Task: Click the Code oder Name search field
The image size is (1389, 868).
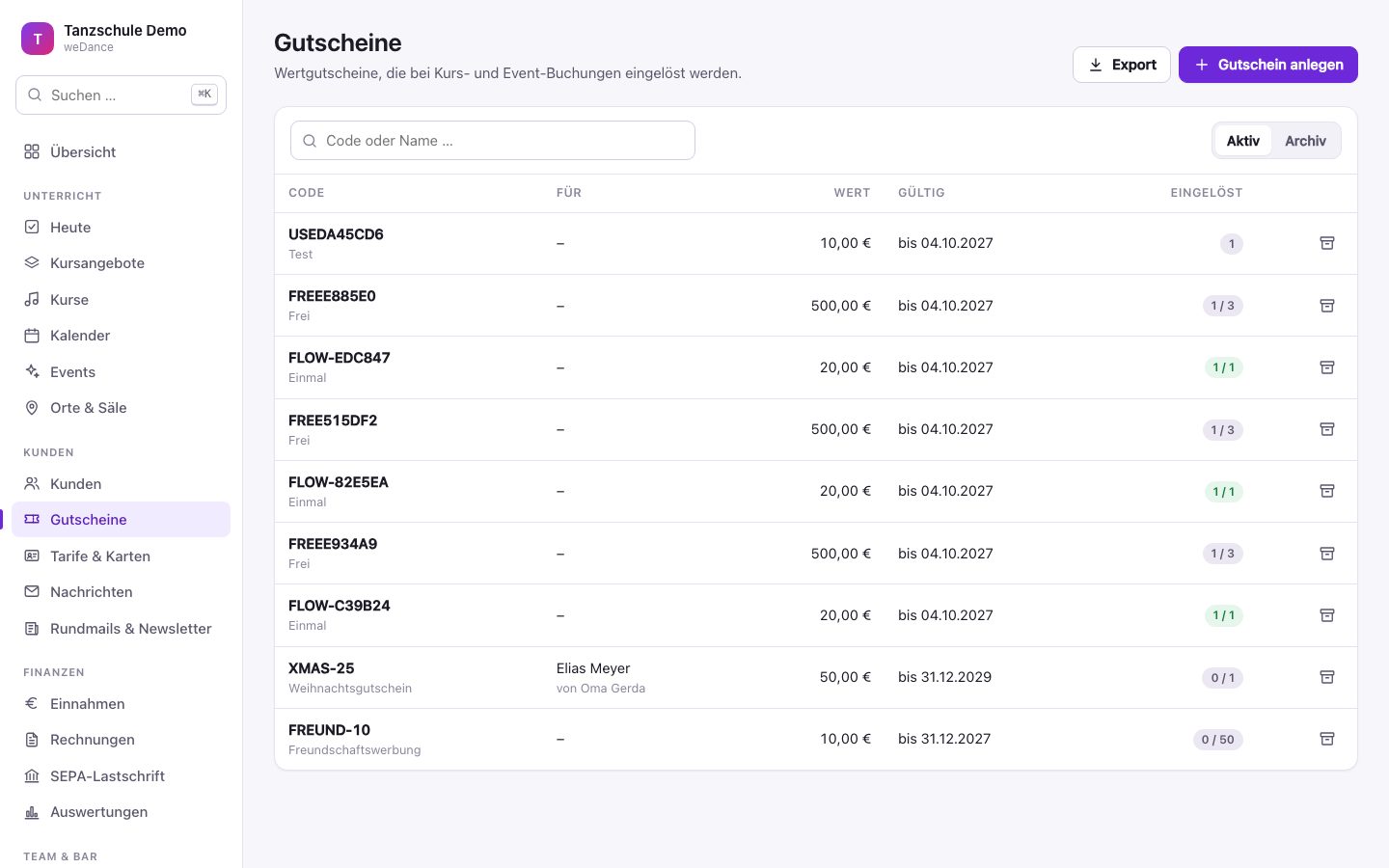Action: tap(493, 141)
